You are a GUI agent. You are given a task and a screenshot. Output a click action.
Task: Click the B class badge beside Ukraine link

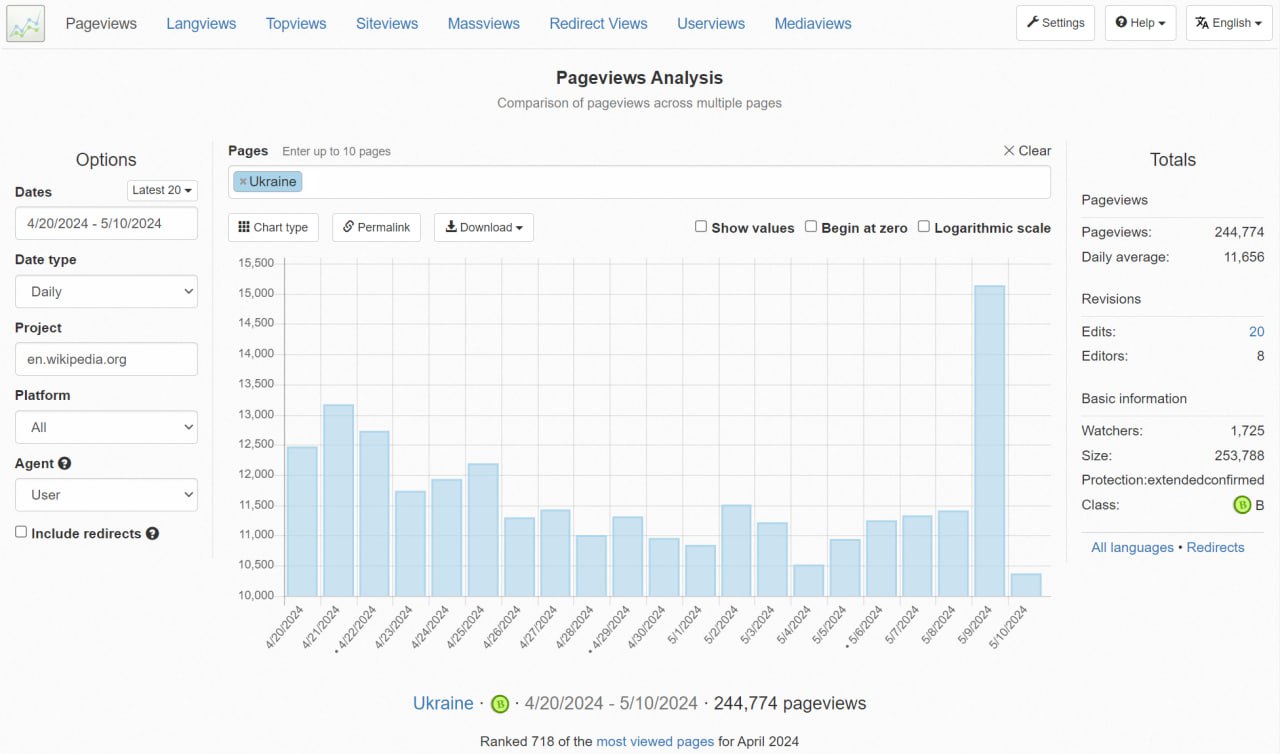(500, 704)
